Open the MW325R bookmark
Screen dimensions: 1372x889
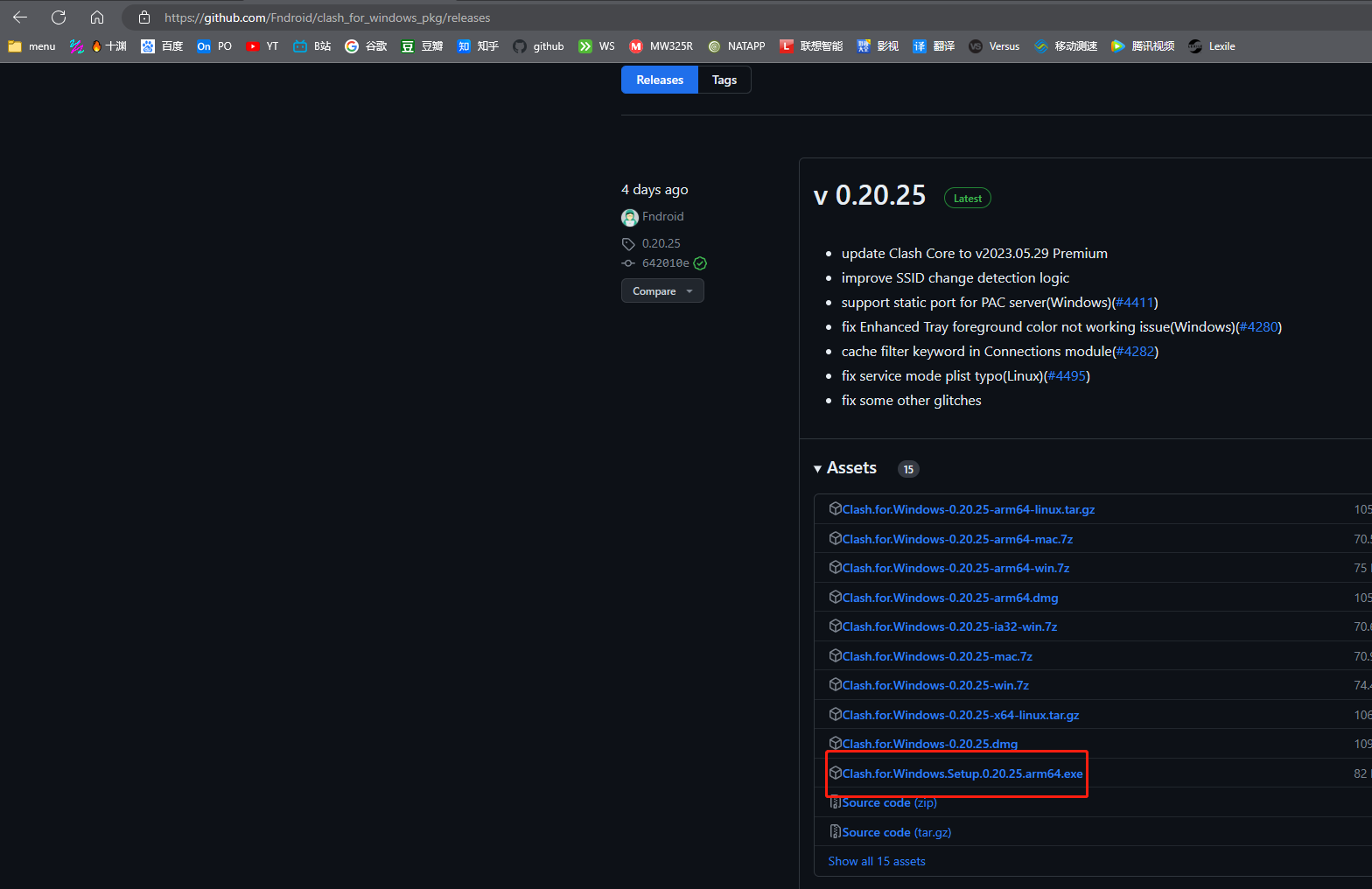(x=661, y=46)
